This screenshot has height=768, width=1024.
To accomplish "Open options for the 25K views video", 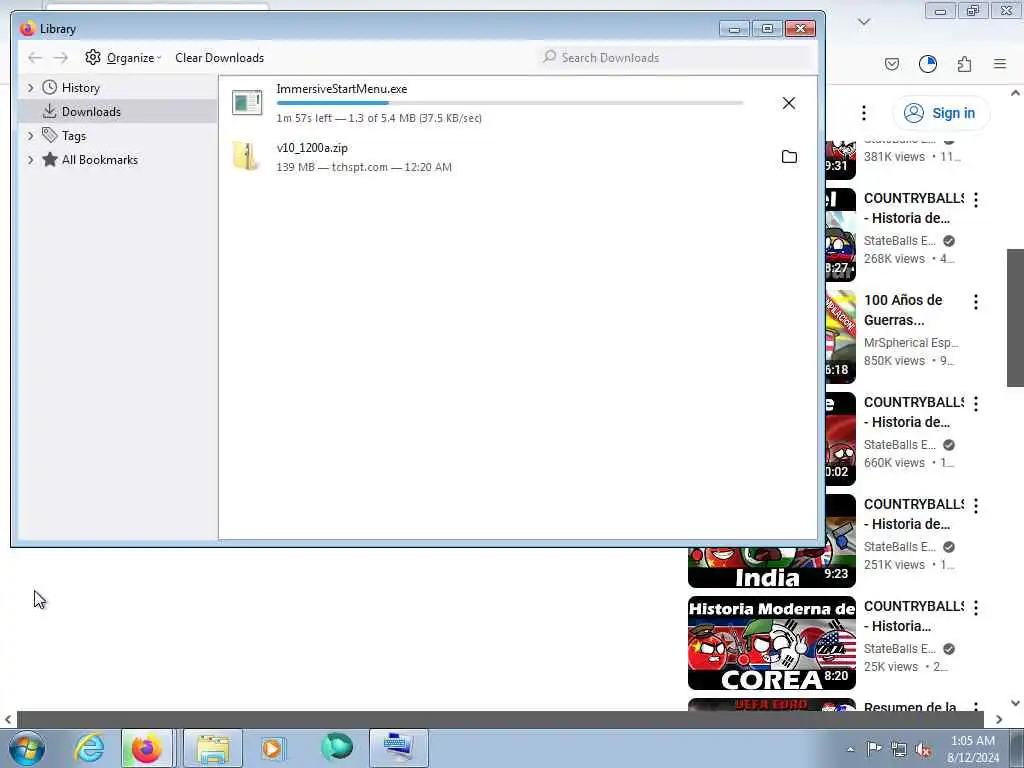I will pyautogui.click(x=976, y=607).
